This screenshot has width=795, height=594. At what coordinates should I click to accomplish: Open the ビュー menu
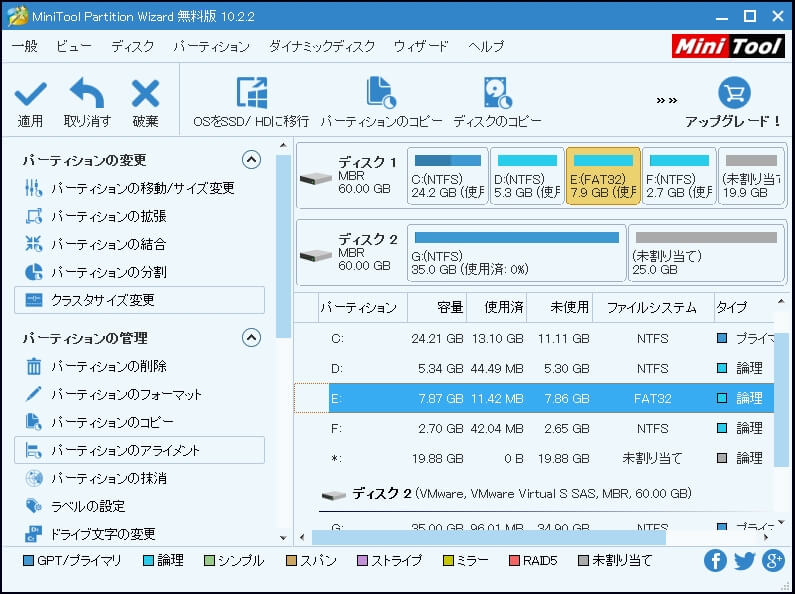tap(74, 46)
